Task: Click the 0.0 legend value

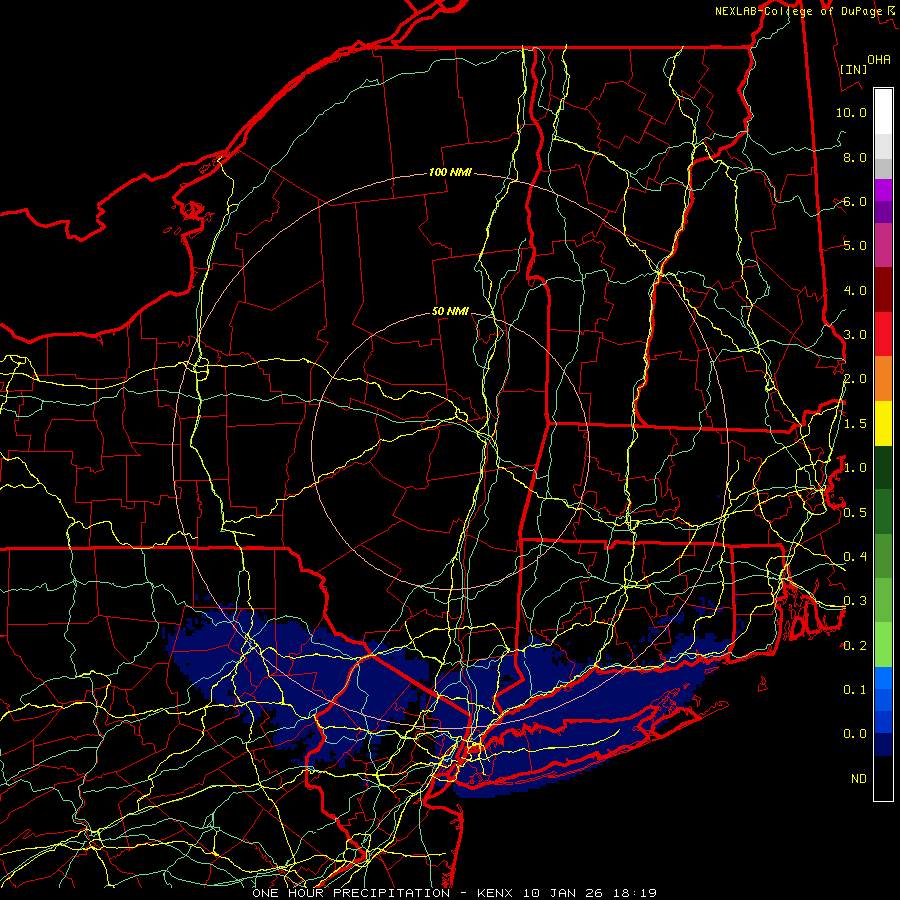Action: (854, 734)
